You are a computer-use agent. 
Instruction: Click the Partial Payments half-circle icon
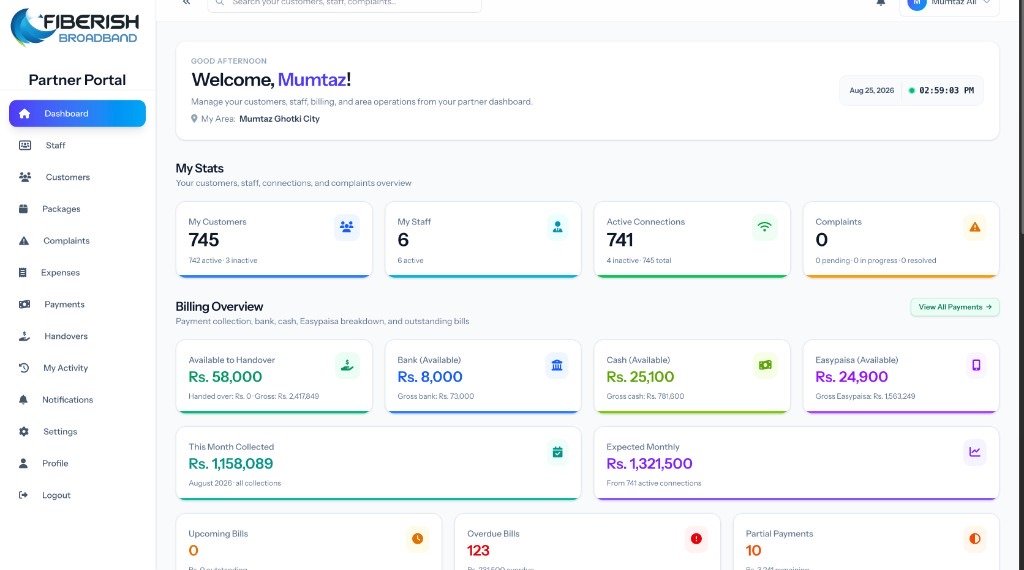click(x=974, y=539)
